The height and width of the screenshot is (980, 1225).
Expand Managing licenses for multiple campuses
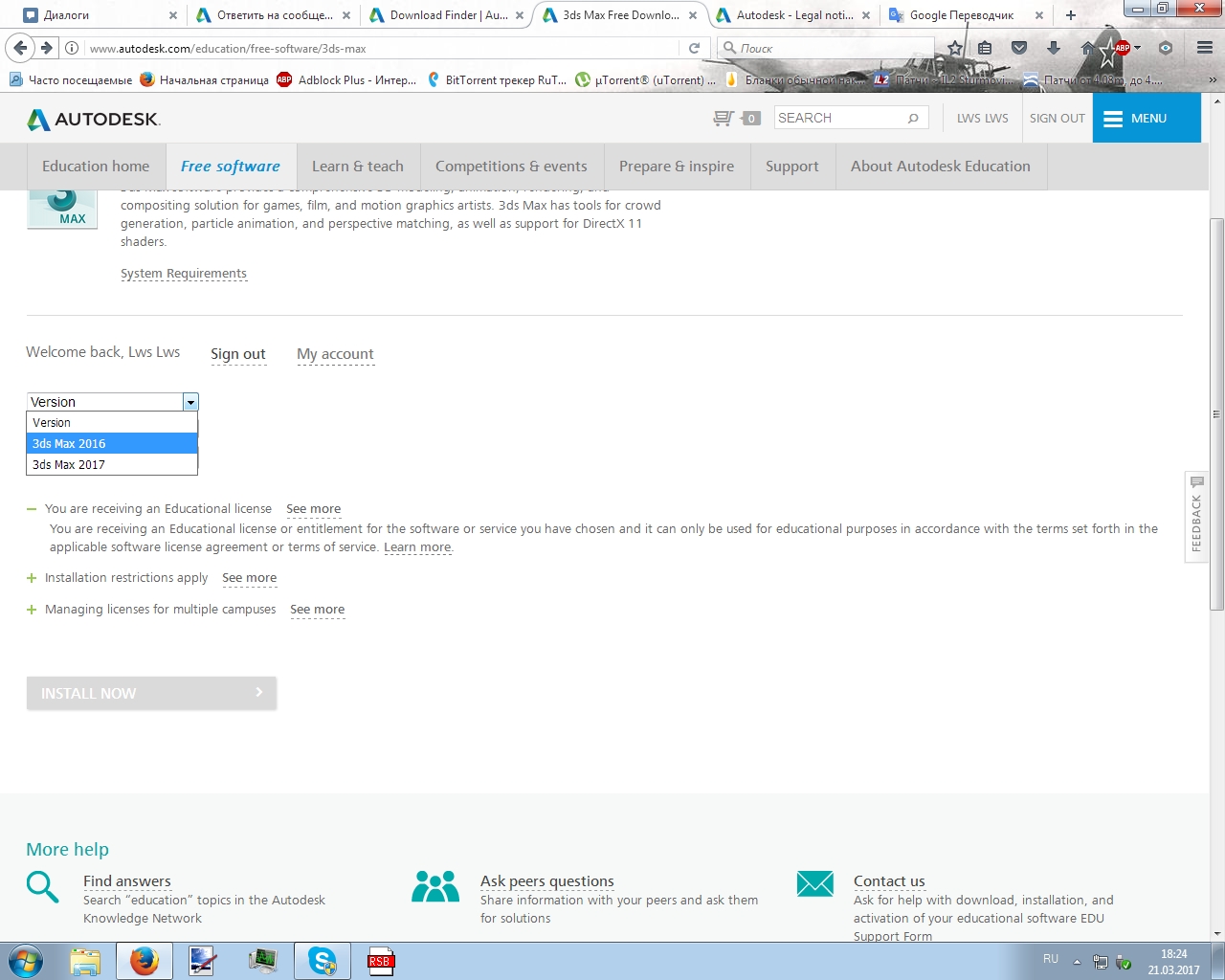click(x=32, y=610)
